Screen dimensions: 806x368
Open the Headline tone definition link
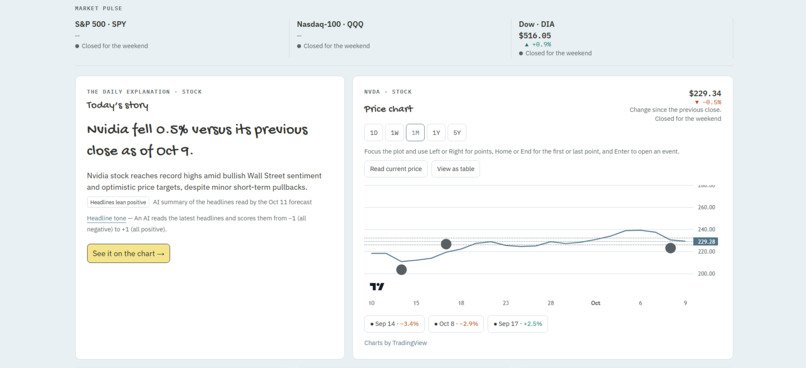(106, 218)
